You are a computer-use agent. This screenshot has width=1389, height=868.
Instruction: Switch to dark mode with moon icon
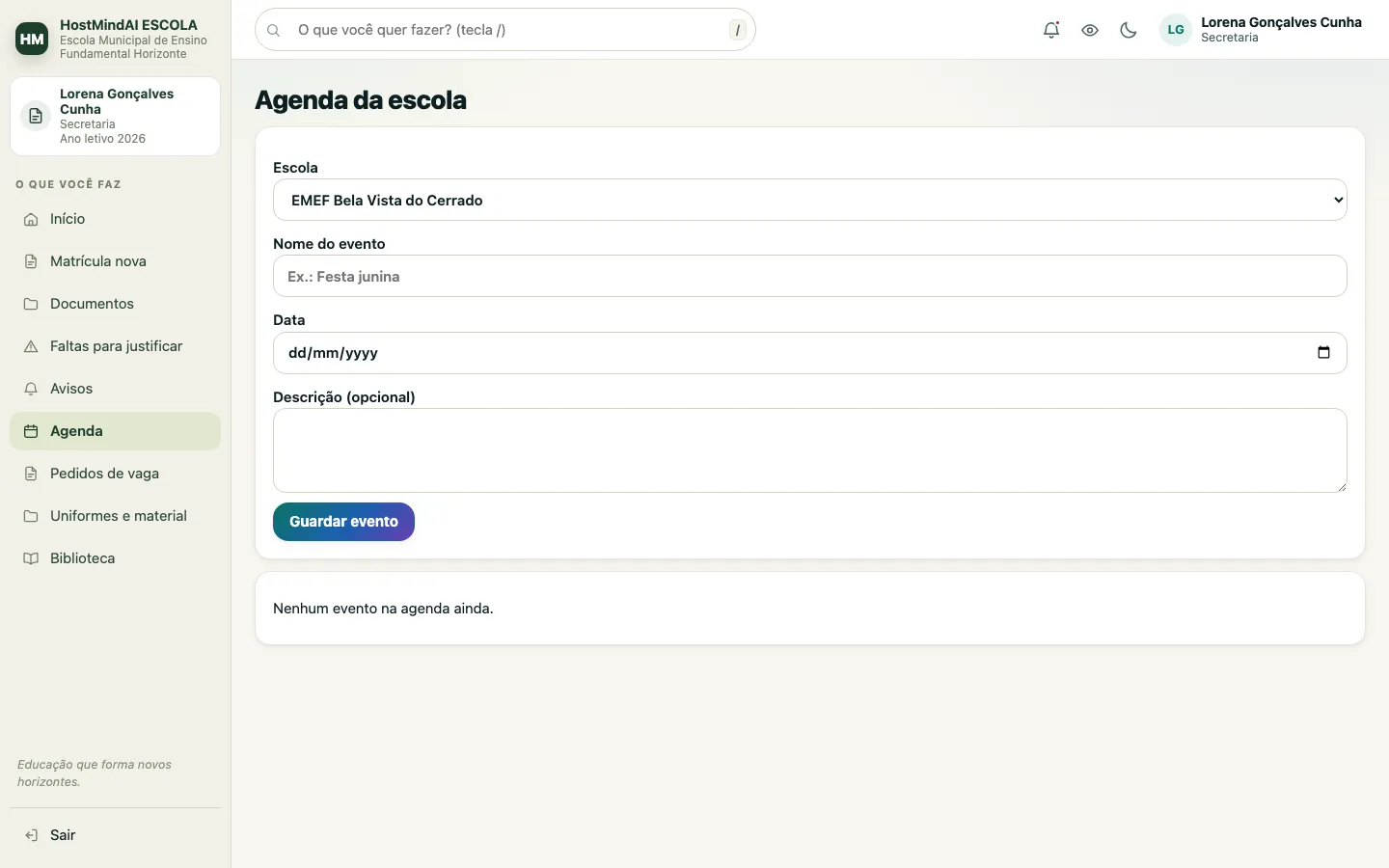pos(1129,30)
